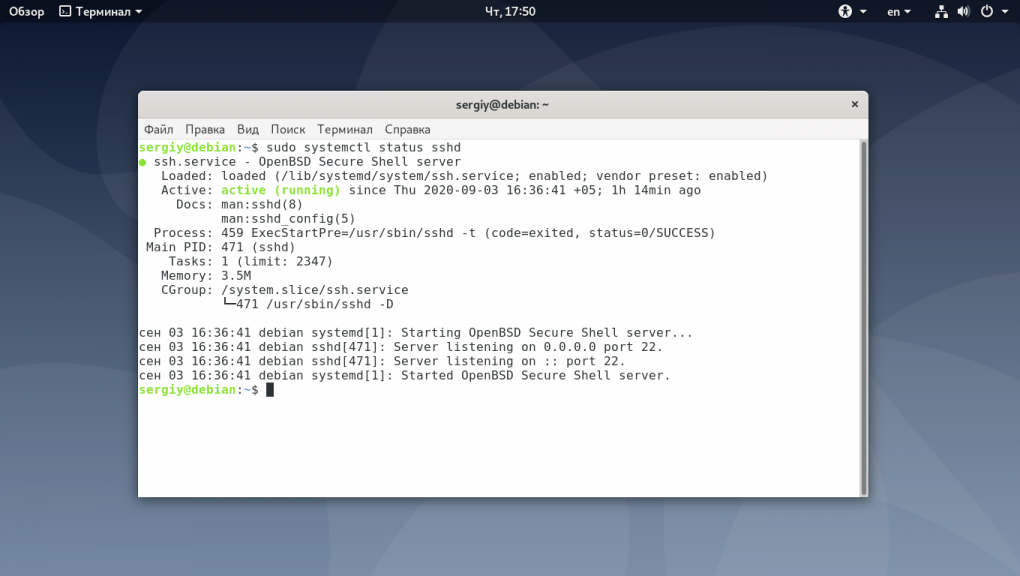Open the Поиск menu
This screenshot has height=576, width=1020.
pos(288,130)
